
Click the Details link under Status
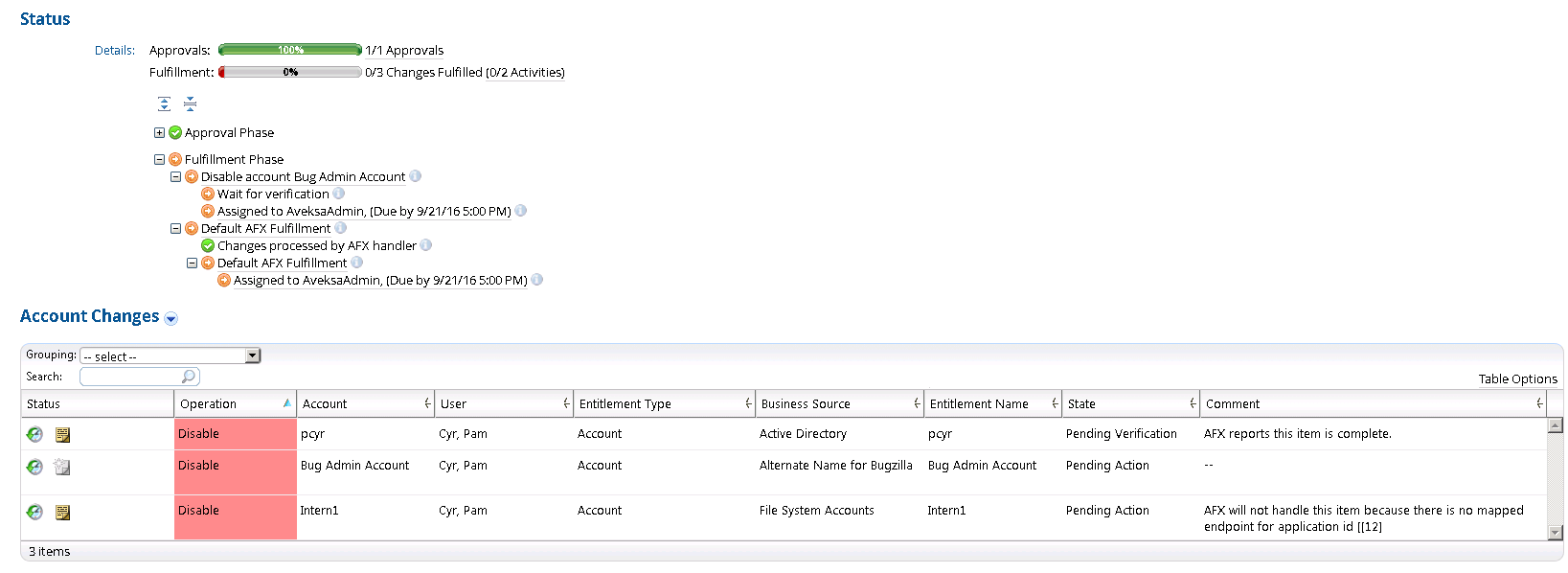pos(114,51)
